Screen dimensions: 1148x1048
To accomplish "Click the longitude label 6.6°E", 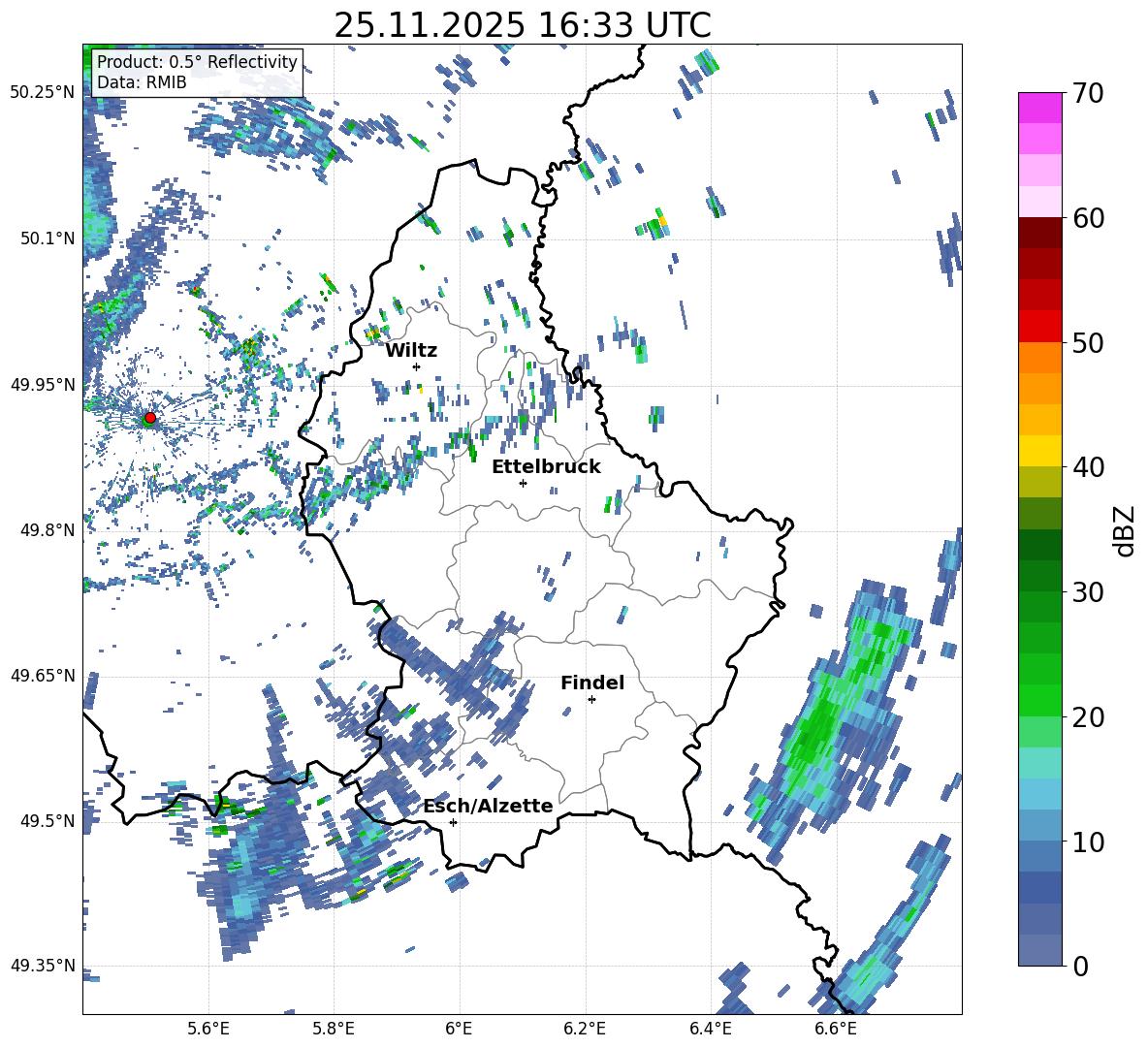I will point(836,1030).
